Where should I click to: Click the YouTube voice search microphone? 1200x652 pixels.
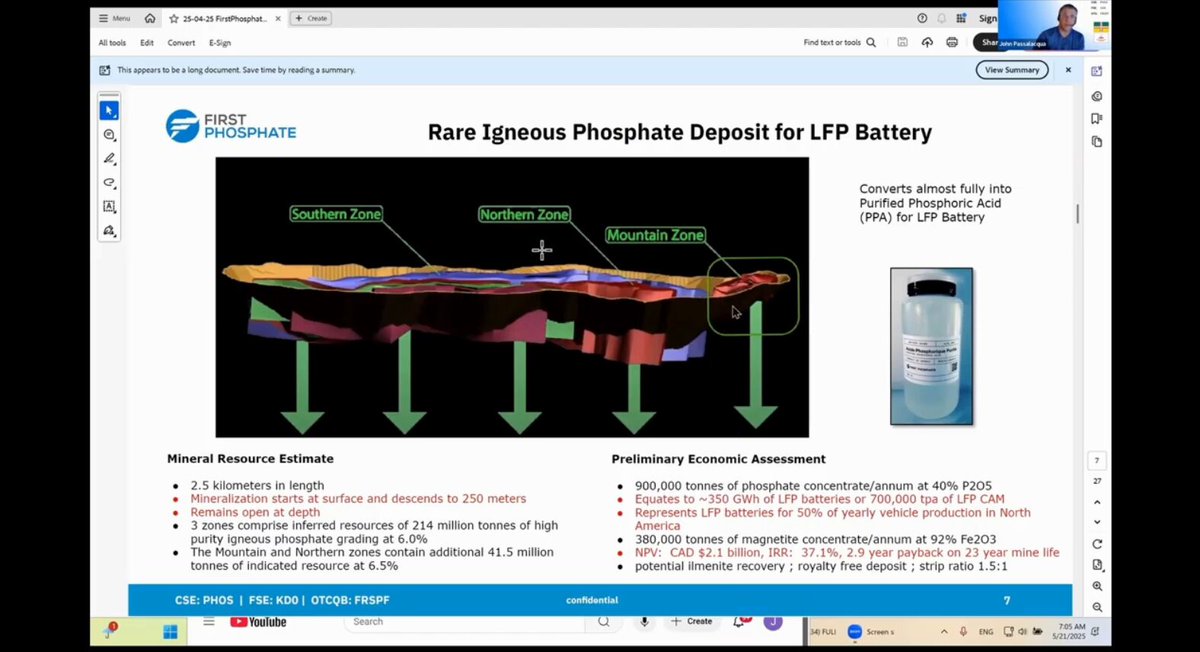pos(644,621)
